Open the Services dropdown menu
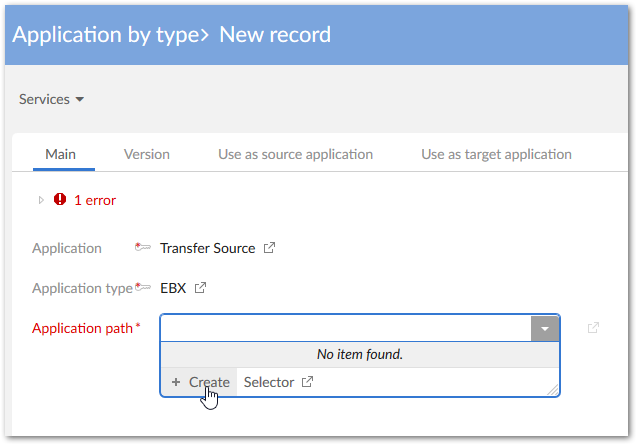This screenshot has width=637, height=445. (51, 99)
